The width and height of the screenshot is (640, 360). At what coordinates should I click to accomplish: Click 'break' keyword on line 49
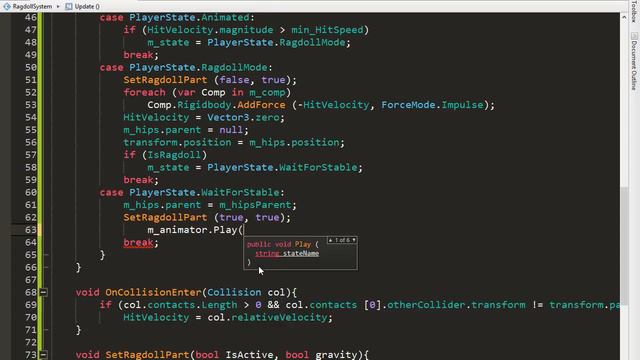[138, 55]
